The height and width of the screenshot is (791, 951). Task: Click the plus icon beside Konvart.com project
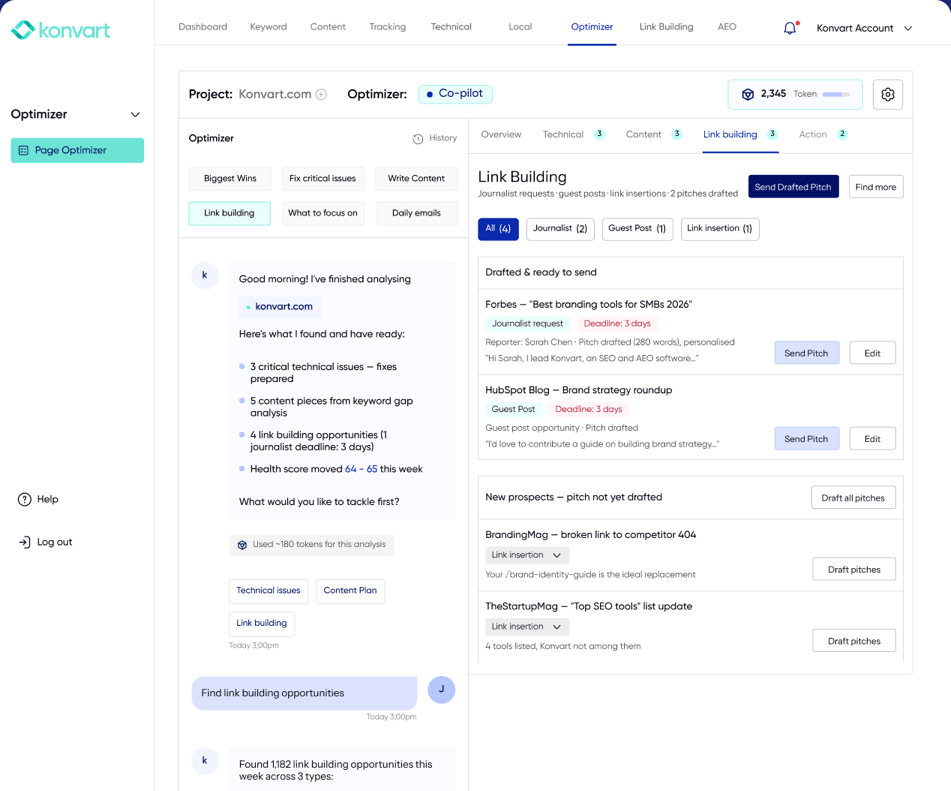tap(321, 94)
